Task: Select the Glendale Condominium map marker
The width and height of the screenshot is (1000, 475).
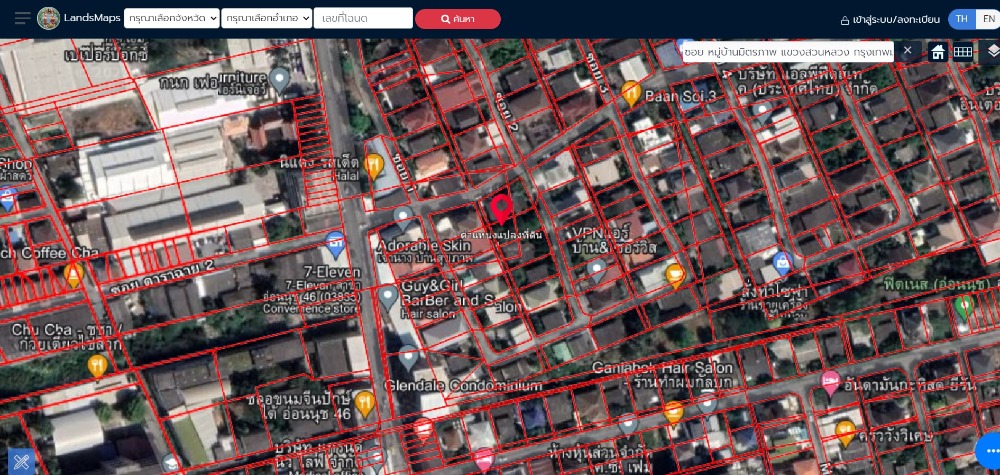Action: tap(408, 357)
